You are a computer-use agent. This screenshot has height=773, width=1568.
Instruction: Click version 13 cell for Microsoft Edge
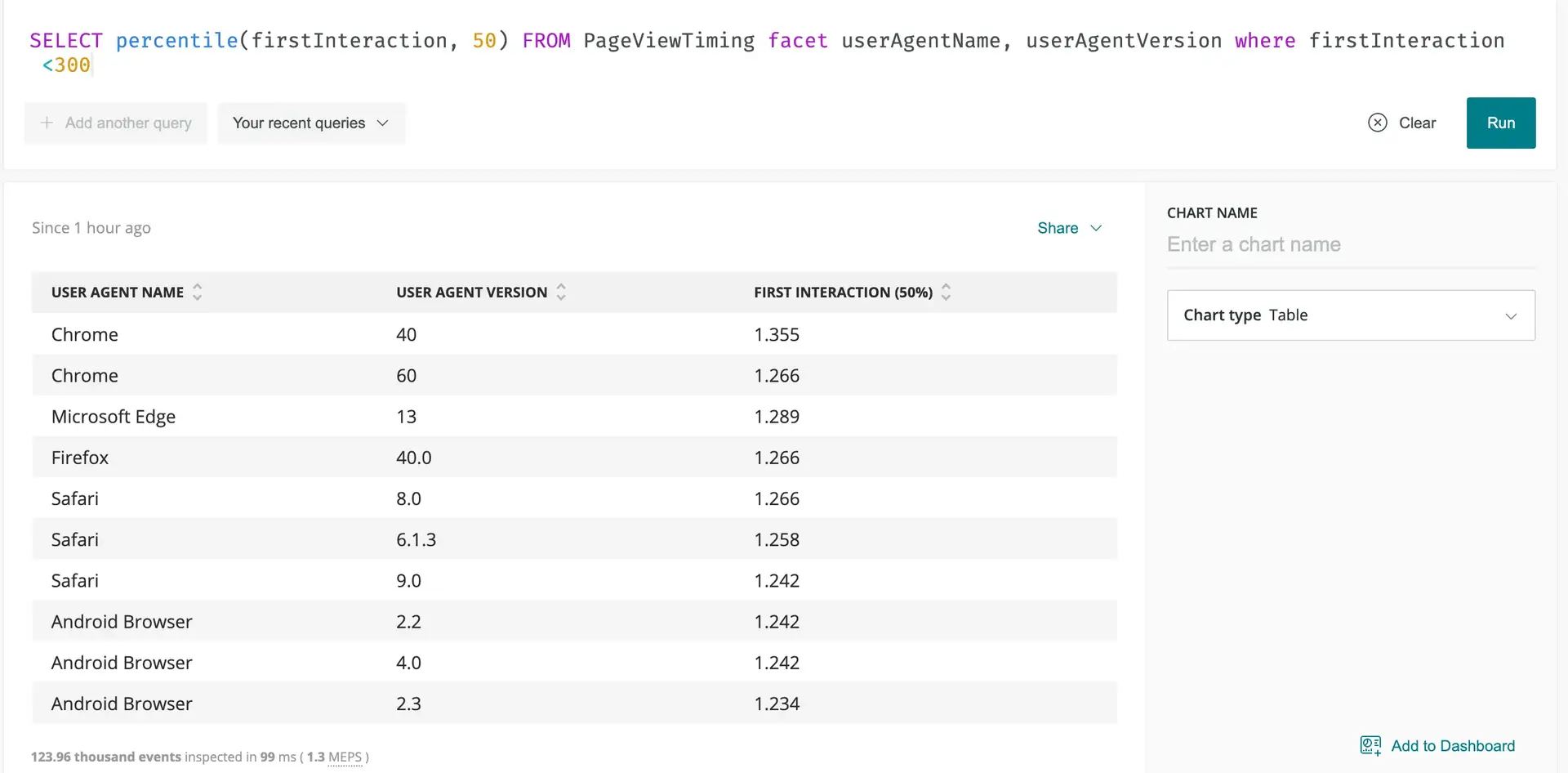click(x=406, y=417)
